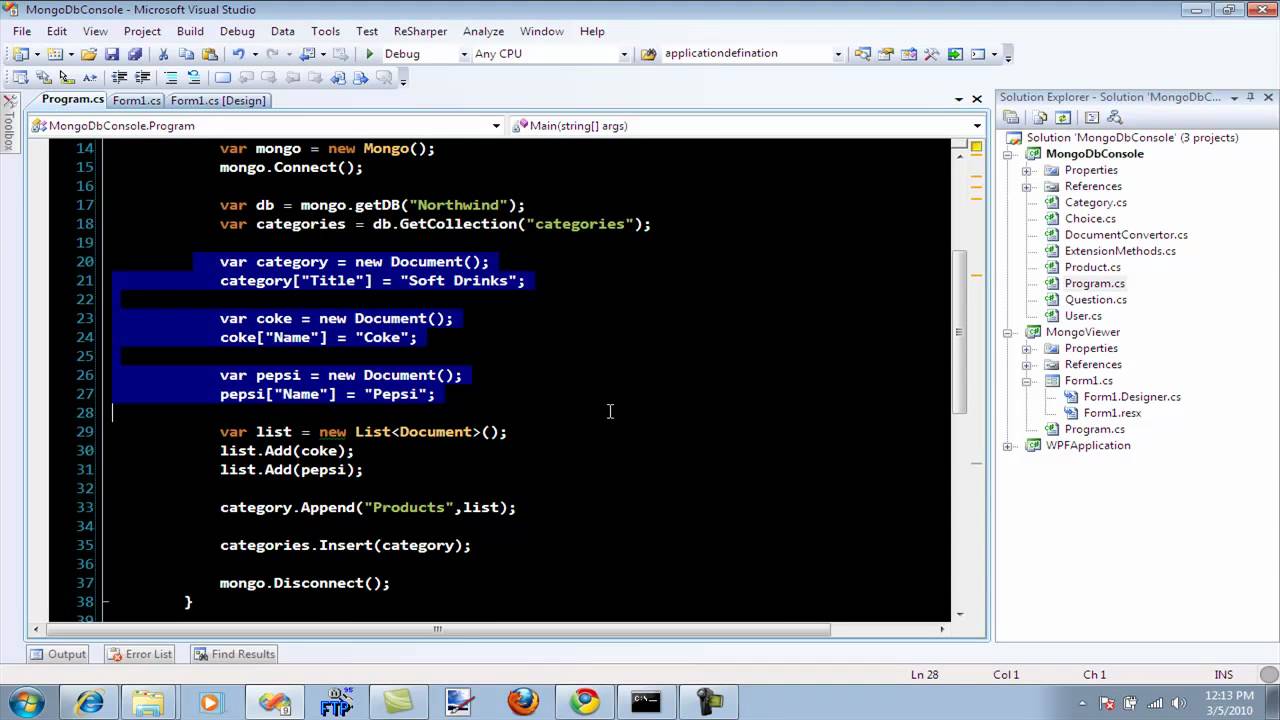Click the Open File folder icon
Image resolution: width=1280 pixels, height=720 pixels.
click(x=89, y=54)
